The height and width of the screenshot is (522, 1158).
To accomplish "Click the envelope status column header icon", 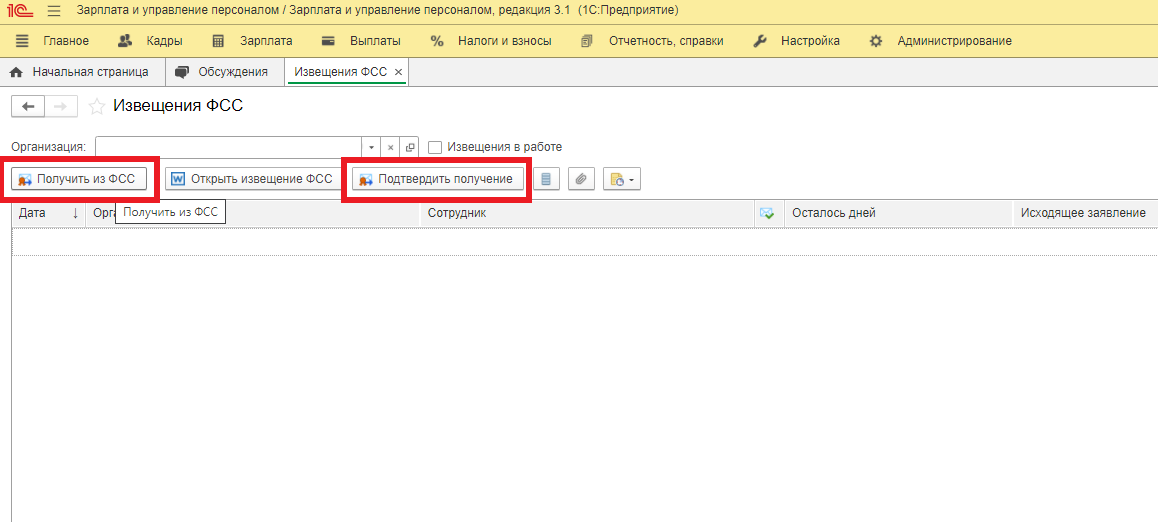I will pyautogui.click(x=768, y=213).
